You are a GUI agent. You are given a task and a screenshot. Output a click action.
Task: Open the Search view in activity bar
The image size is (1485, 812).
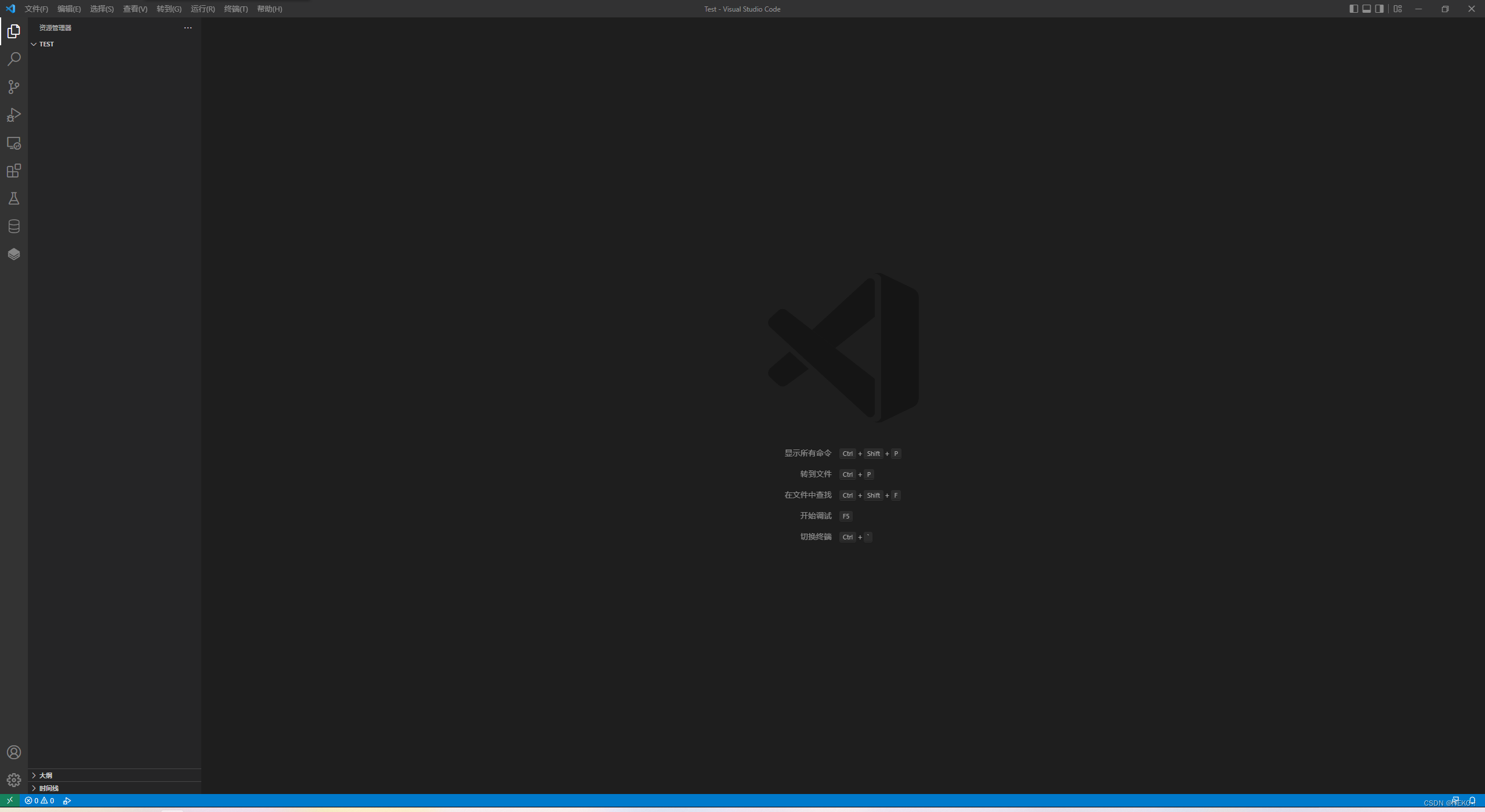[14, 59]
